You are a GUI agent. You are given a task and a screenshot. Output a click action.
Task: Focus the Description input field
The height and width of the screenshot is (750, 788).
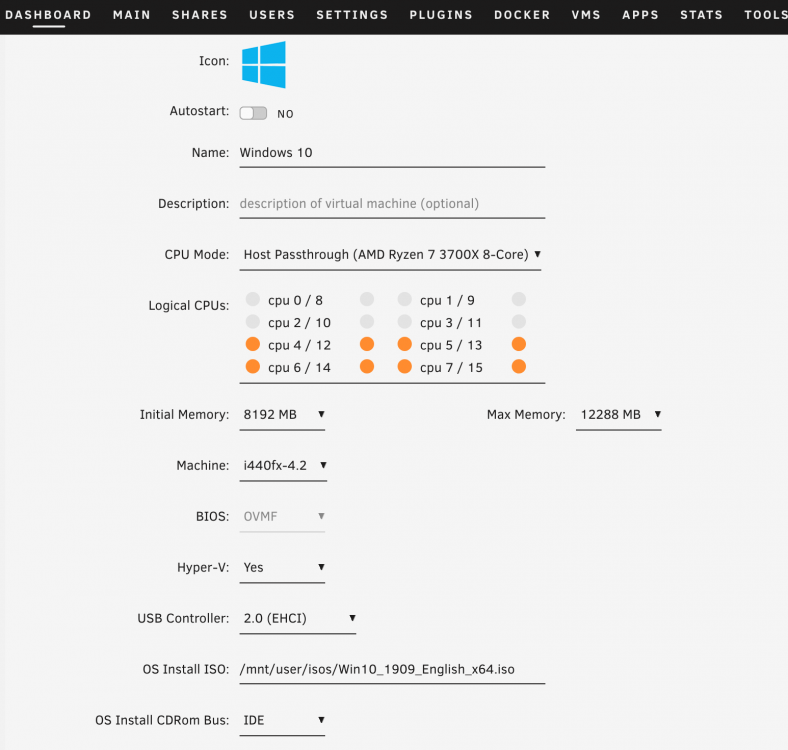click(392, 204)
